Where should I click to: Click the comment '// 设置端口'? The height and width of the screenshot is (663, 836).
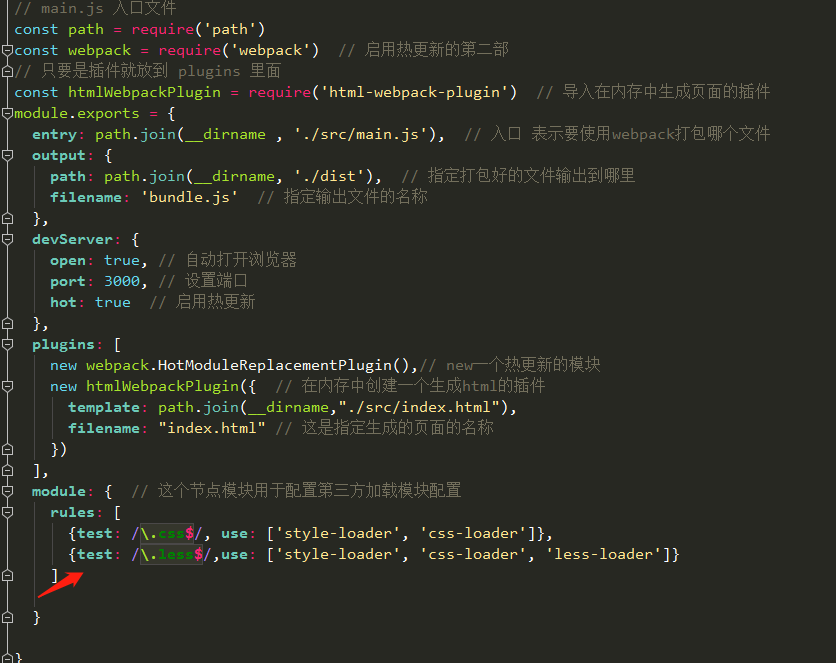click(x=203, y=281)
